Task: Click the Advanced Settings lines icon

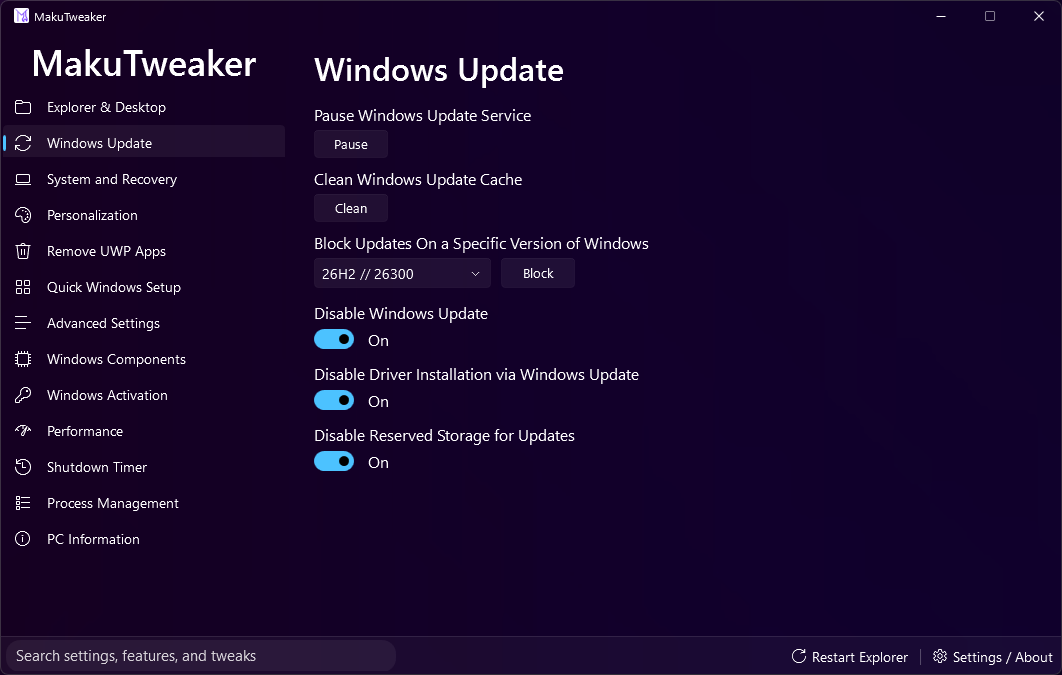Action: (x=23, y=323)
